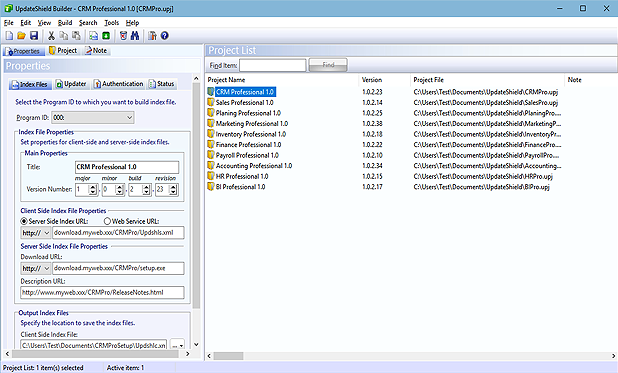This screenshot has width=618, height=373.
Task: Increase the major version spinner
Action: pyautogui.click(x=93, y=187)
